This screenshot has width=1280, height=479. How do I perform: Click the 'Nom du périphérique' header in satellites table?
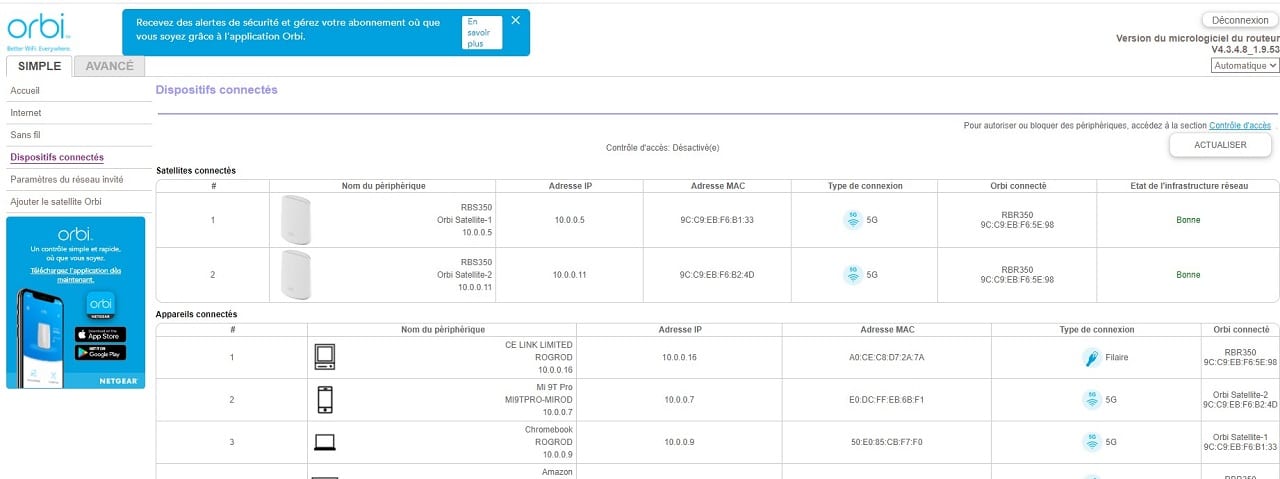[x=384, y=186]
